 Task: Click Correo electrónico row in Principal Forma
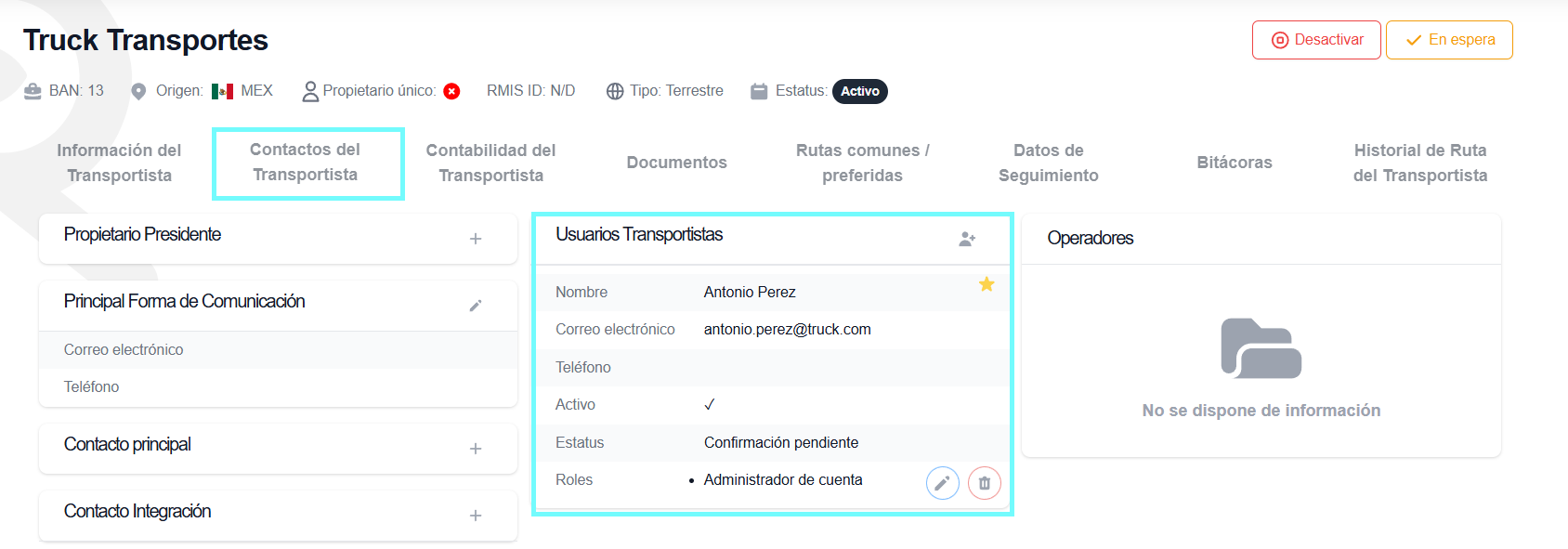point(278,349)
